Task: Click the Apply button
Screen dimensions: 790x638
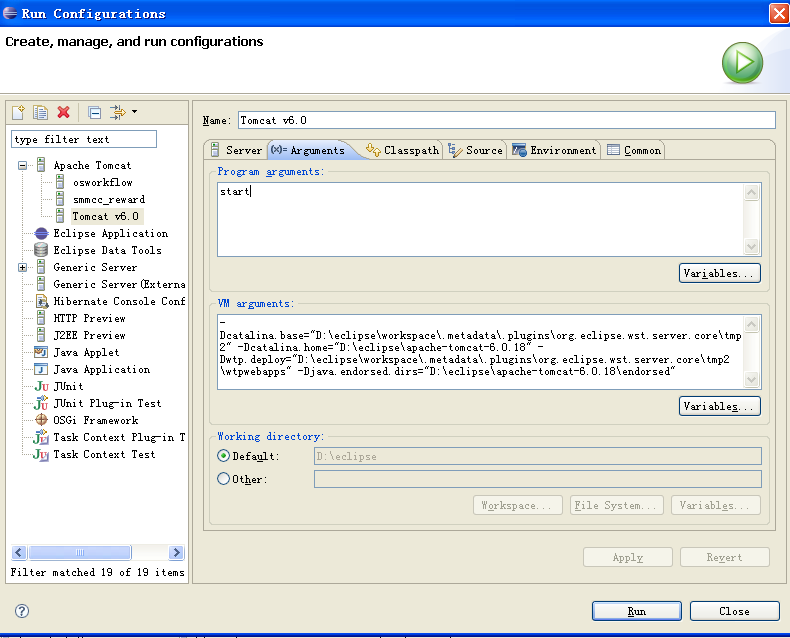Action: pyautogui.click(x=627, y=557)
